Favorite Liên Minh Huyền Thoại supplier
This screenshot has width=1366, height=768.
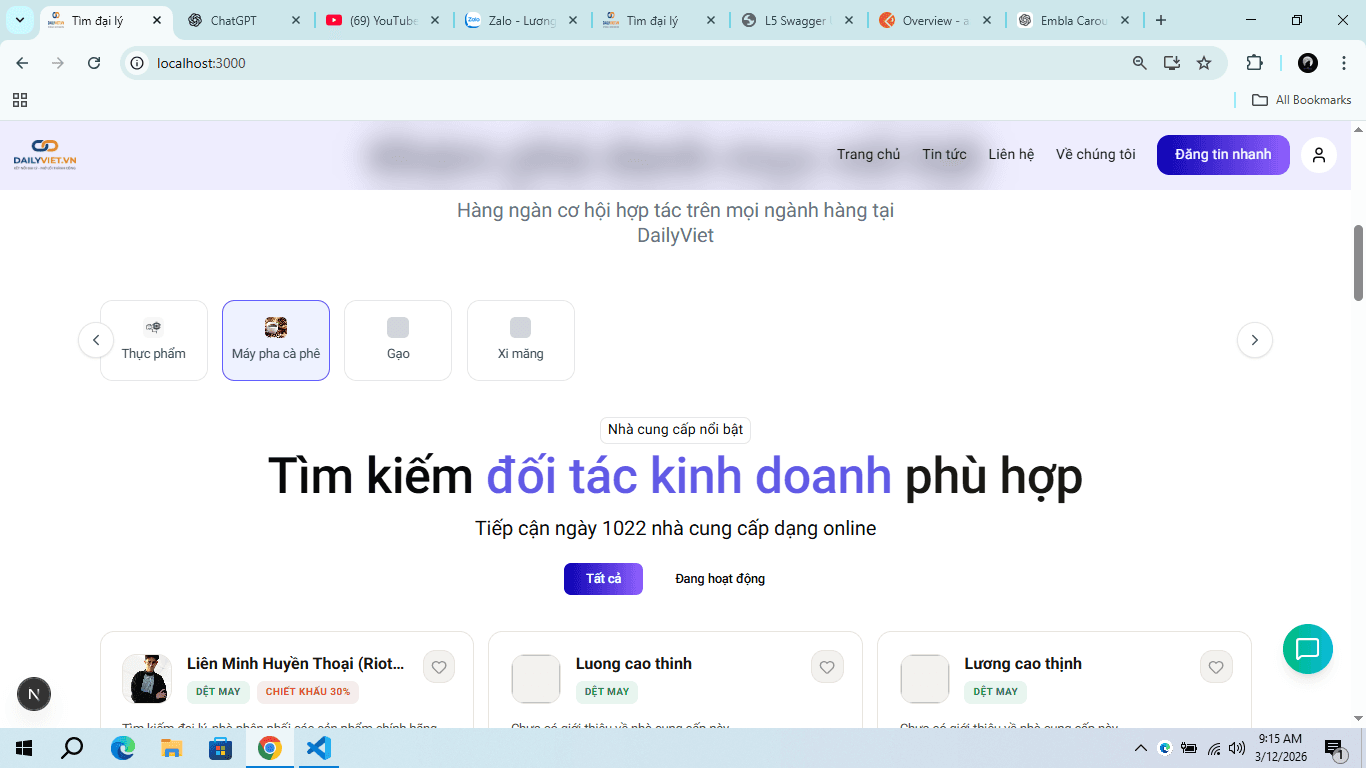pyautogui.click(x=439, y=667)
